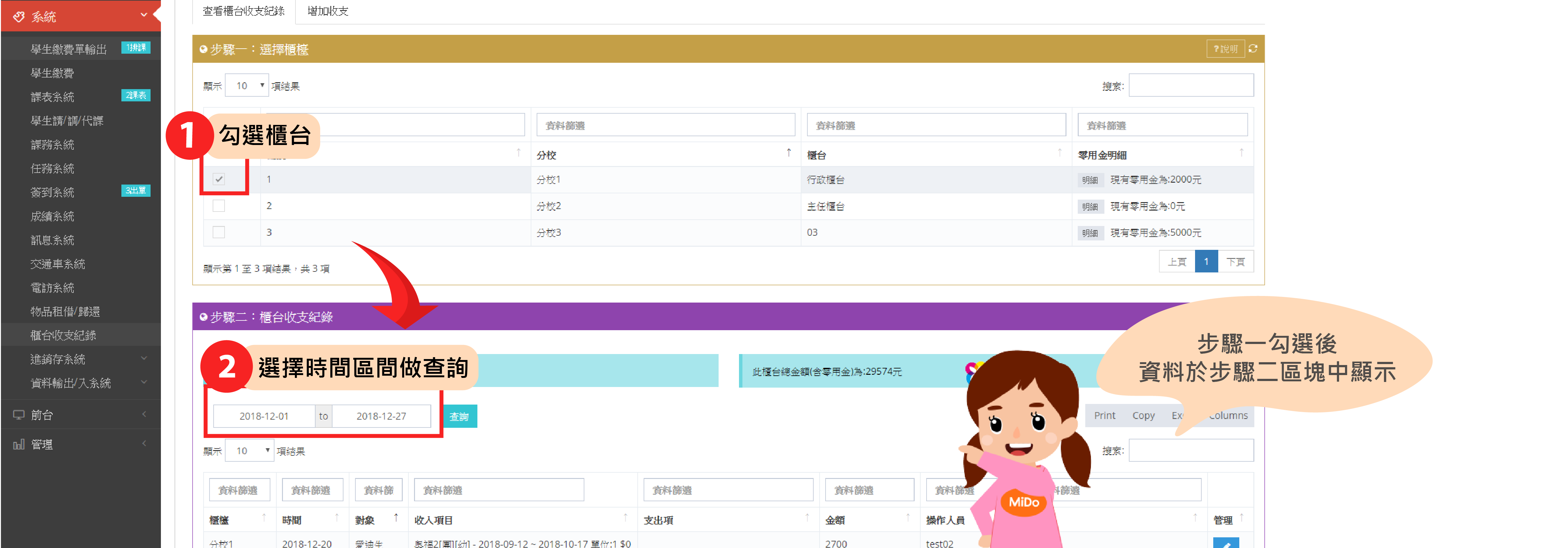Image resolution: width=1568 pixels, height=548 pixels.
Task: Switch to the 增加收支 tab
Action: point(327,11)
